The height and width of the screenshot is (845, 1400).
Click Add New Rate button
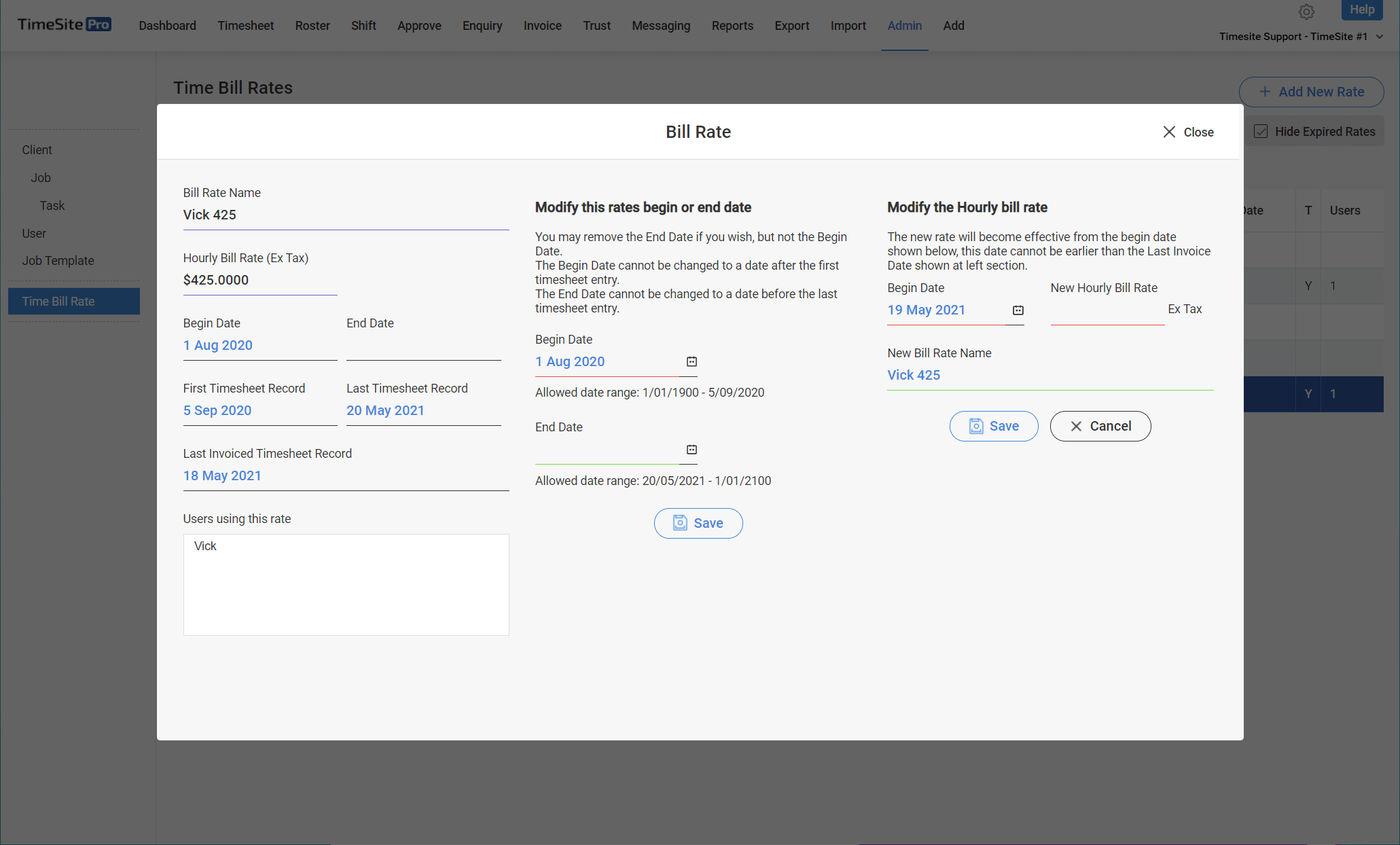click(x=1311, y=92)
